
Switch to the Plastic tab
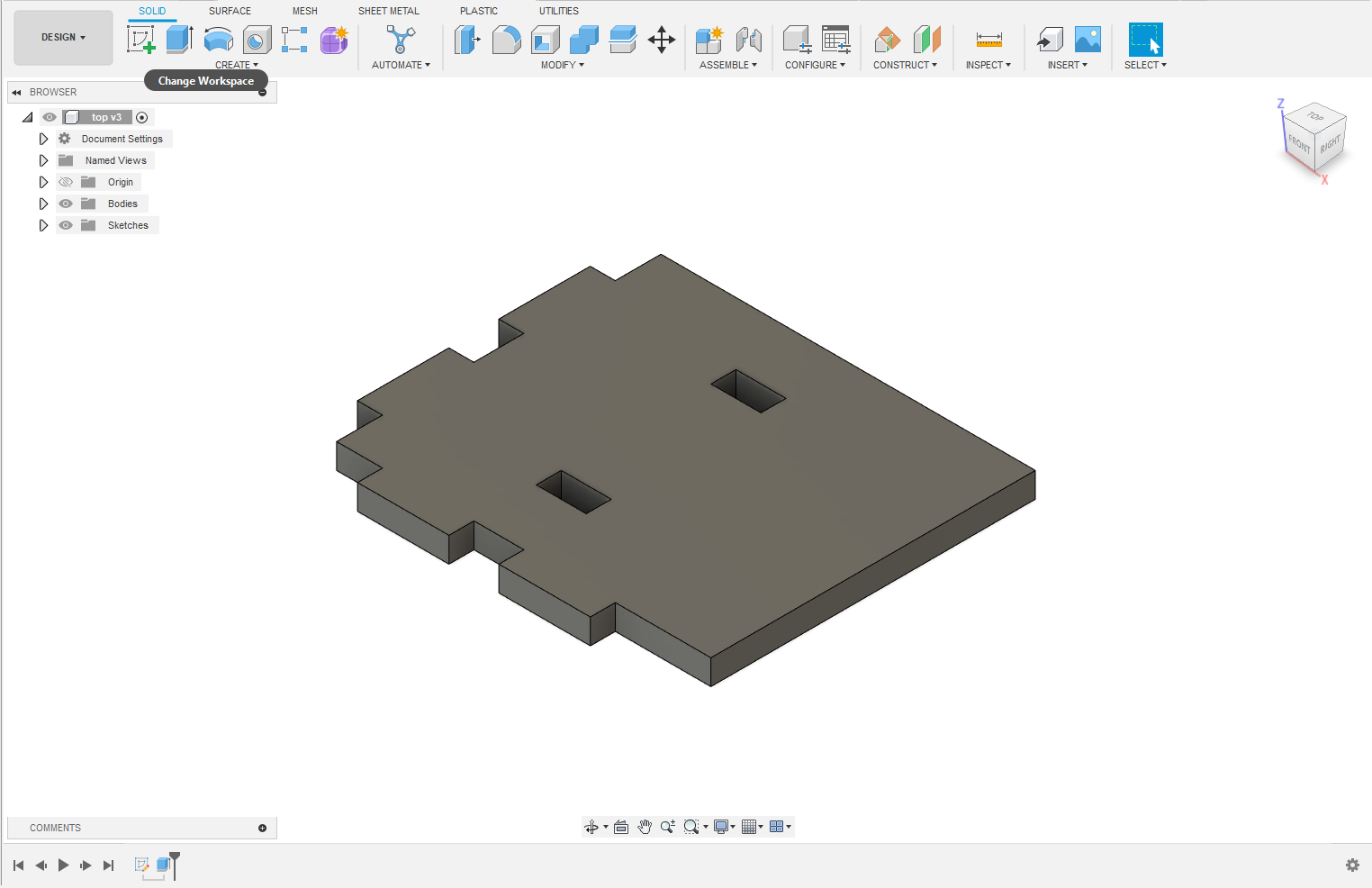tap(479, 11)
